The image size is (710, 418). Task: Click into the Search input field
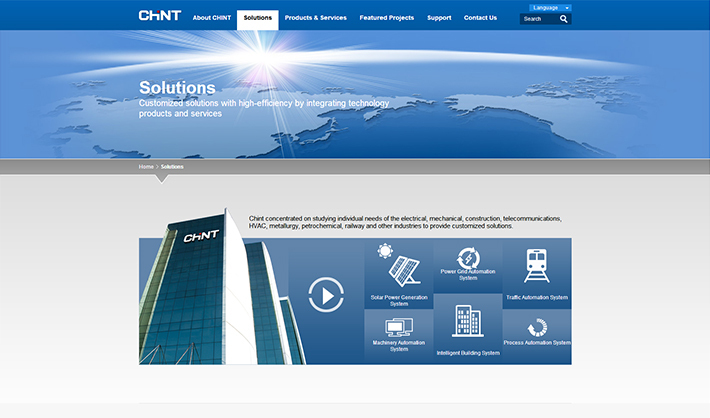538,19
